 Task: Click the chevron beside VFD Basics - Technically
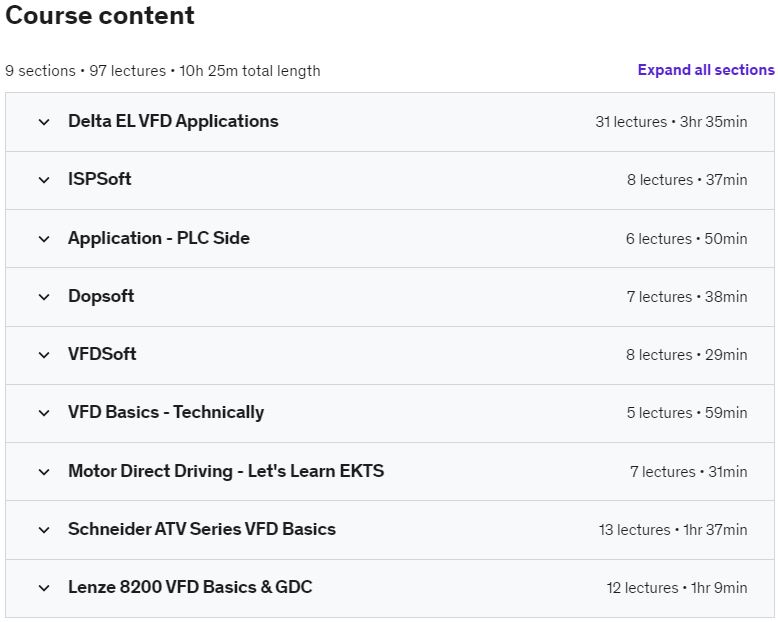pyautogui.click(x=44, y=413)
